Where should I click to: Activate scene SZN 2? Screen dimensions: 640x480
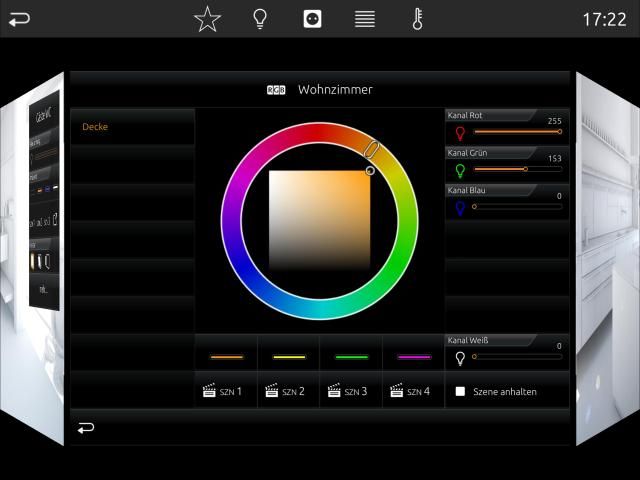288,392
